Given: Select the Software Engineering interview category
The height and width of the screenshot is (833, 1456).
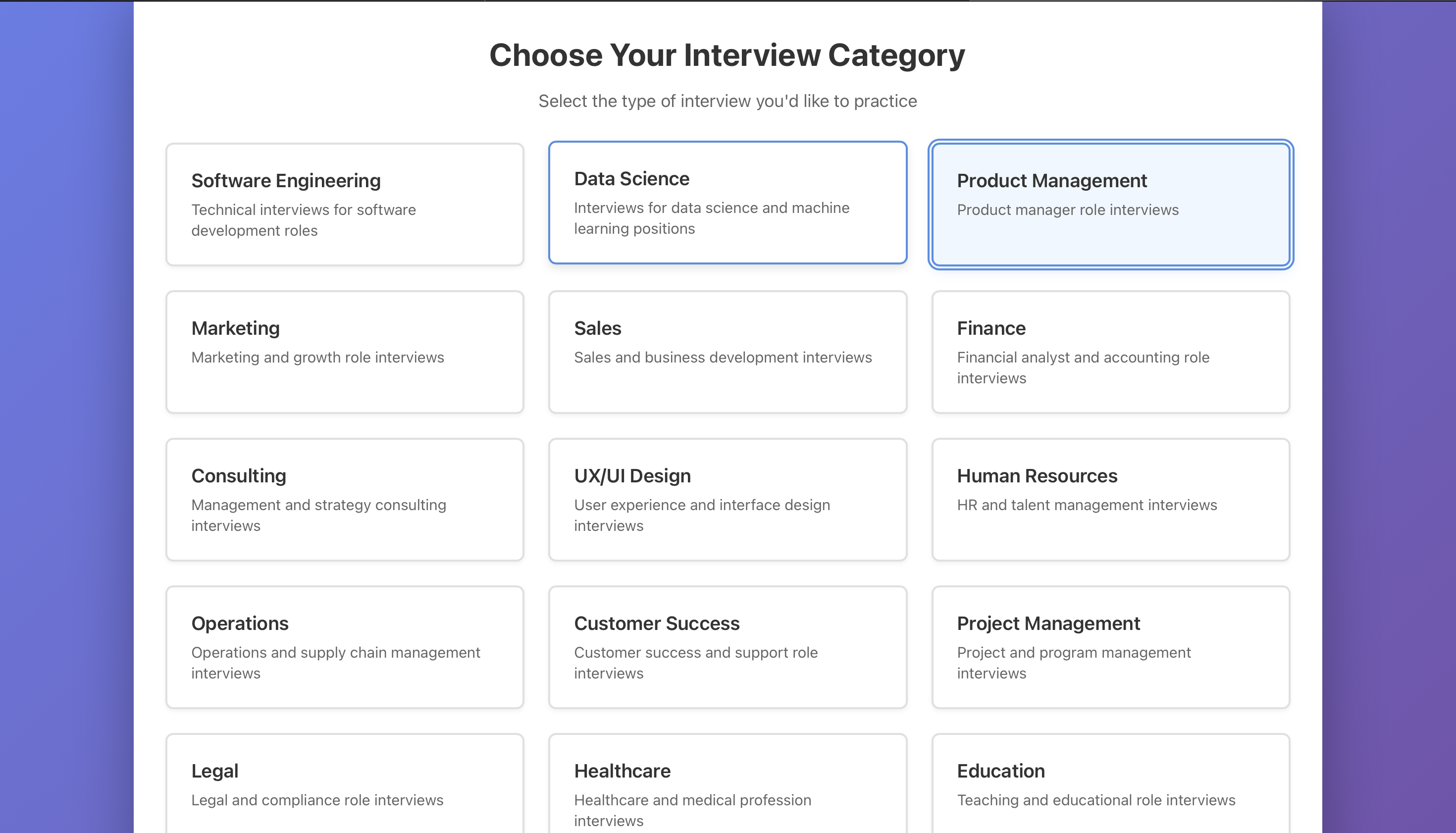Looking at the screenshot, I should point(344,204).
